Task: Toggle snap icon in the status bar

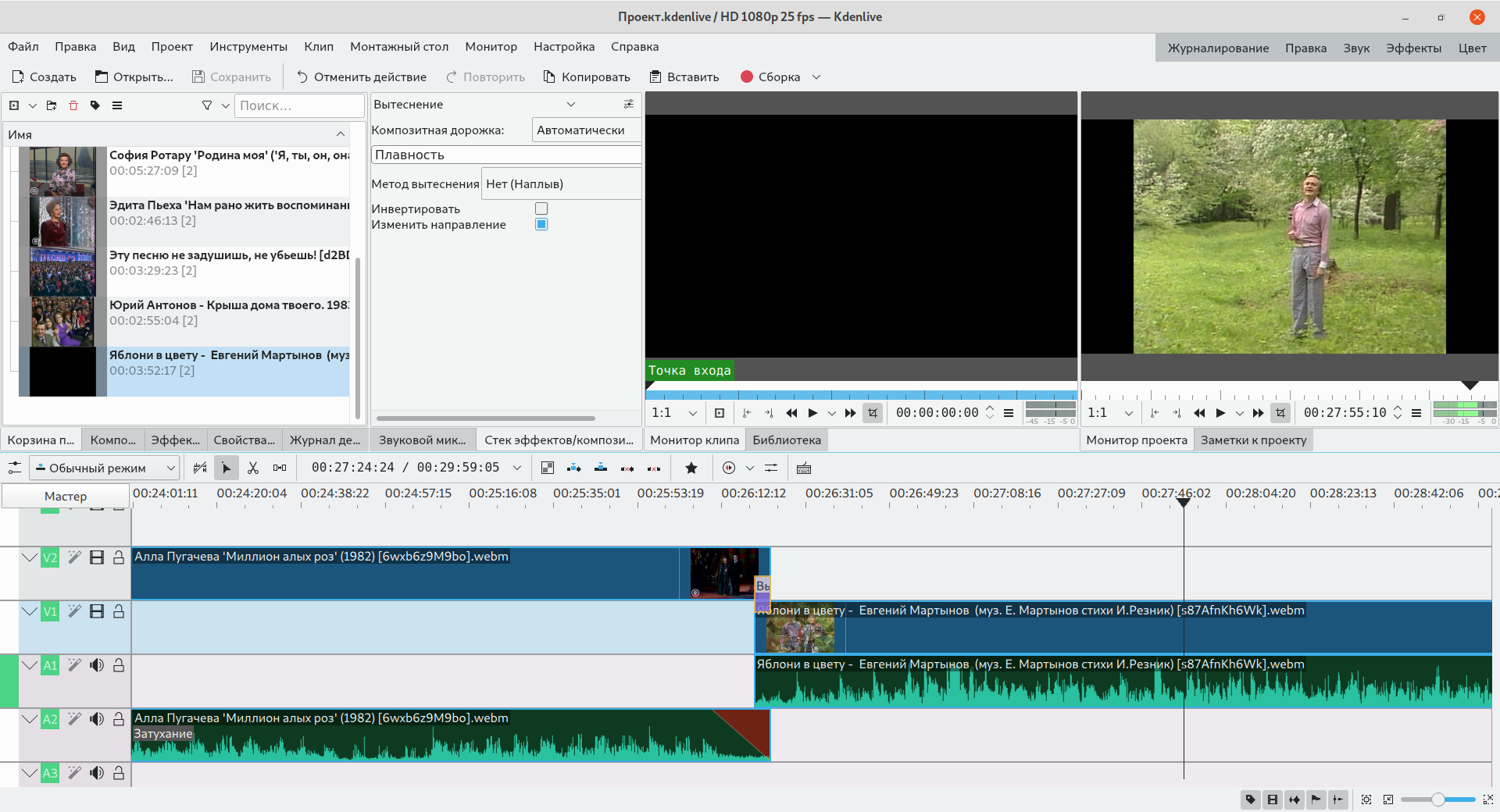Action: [x=1338, y=800]
